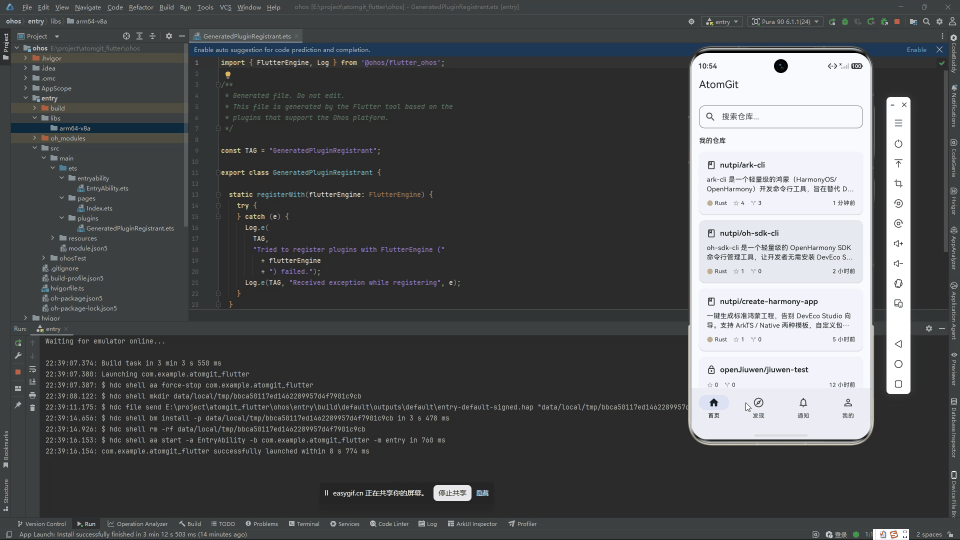Click 隐藏 hide link in sharing bar

(482, 493)
